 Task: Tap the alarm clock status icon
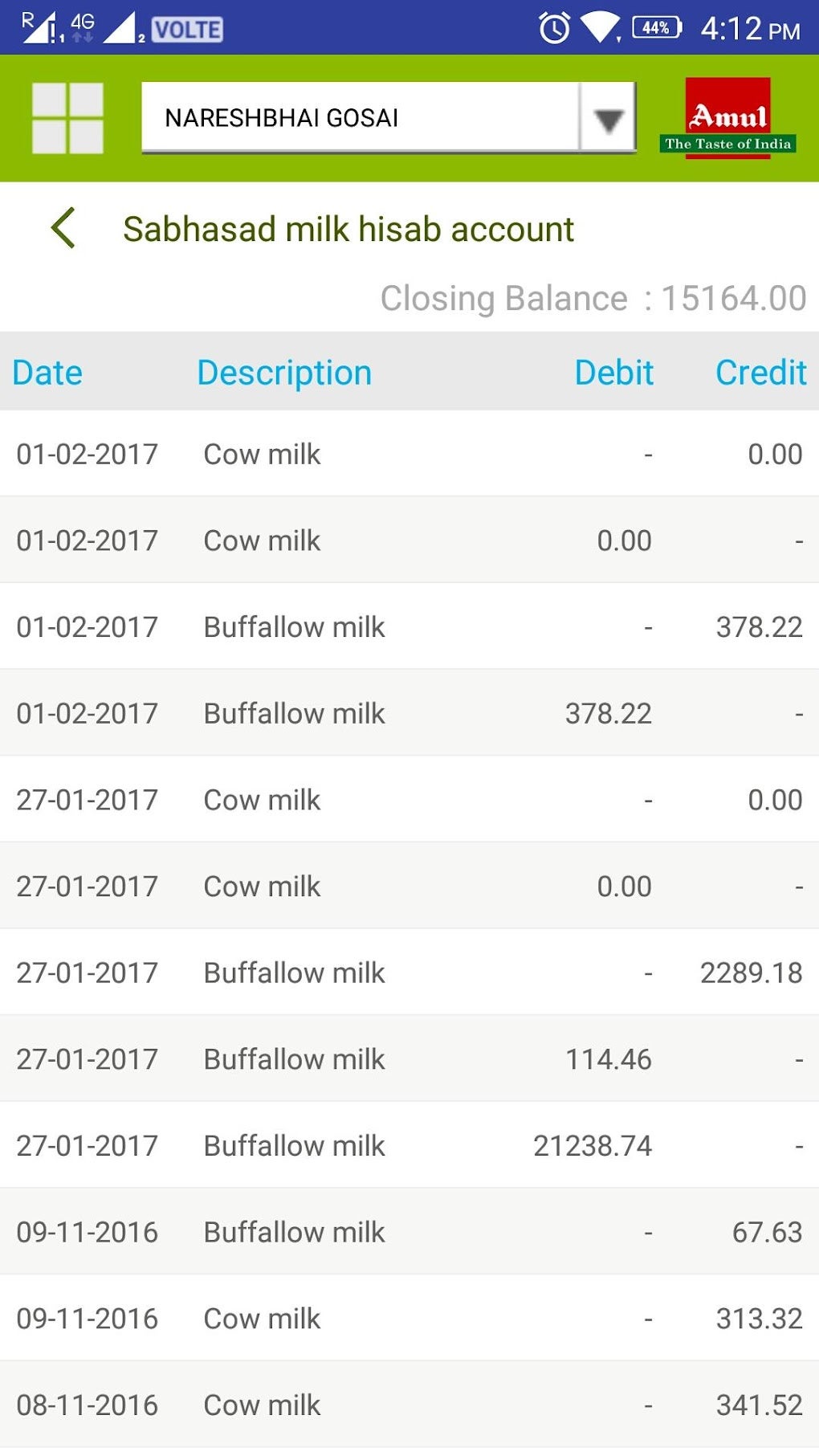point(554,28)
